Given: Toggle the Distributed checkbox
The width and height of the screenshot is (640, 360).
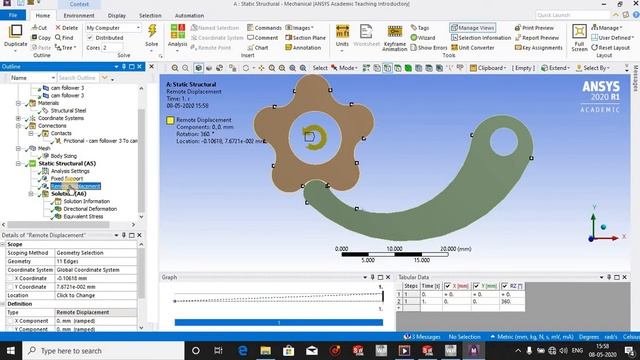Looking at the screenshot, I should pyautogui.click(x=90, y=38).
